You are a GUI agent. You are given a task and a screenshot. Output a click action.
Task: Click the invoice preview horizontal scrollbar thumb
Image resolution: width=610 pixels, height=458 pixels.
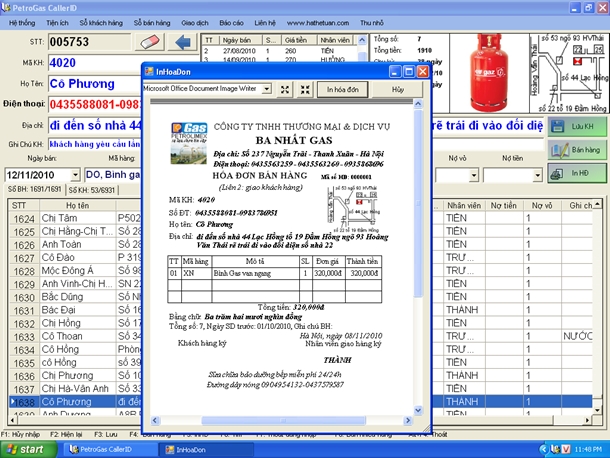284,420
